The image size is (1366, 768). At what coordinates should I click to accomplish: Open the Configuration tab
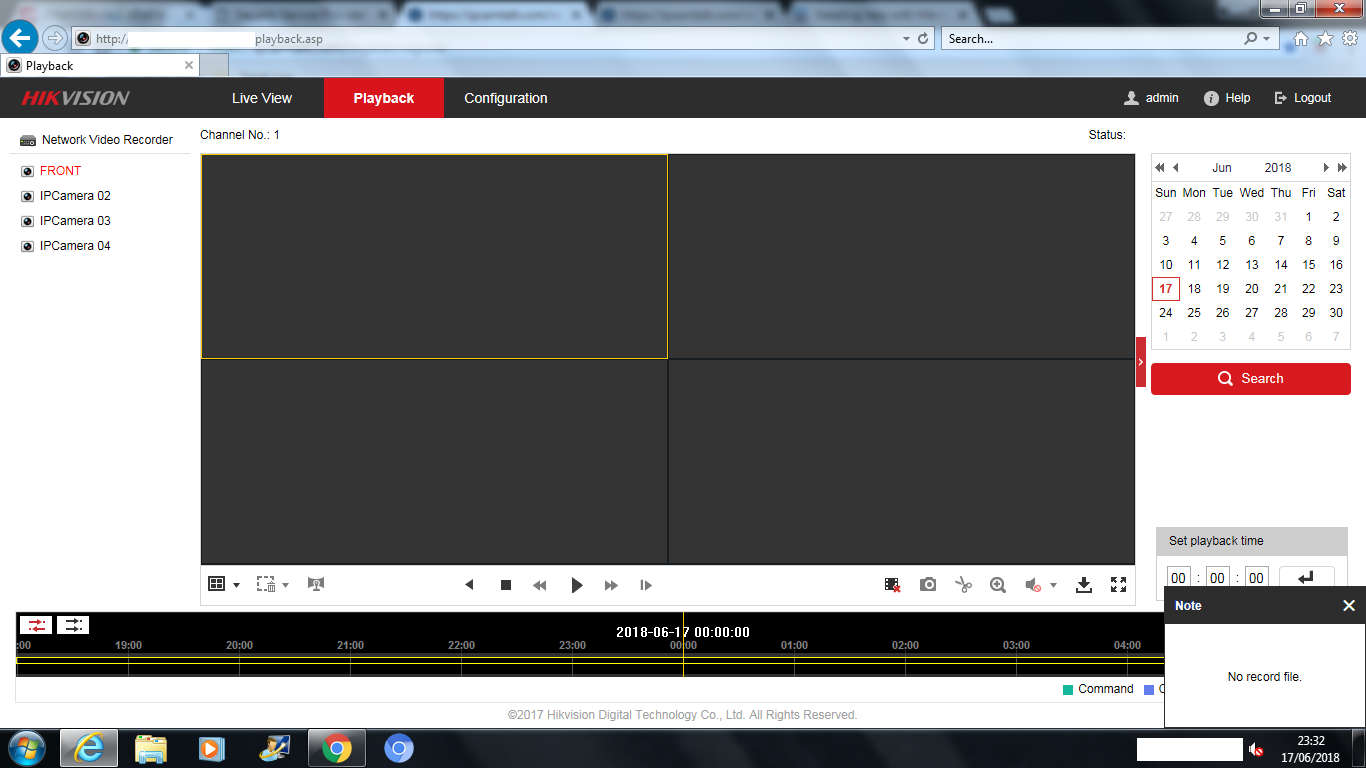point(506,98)
